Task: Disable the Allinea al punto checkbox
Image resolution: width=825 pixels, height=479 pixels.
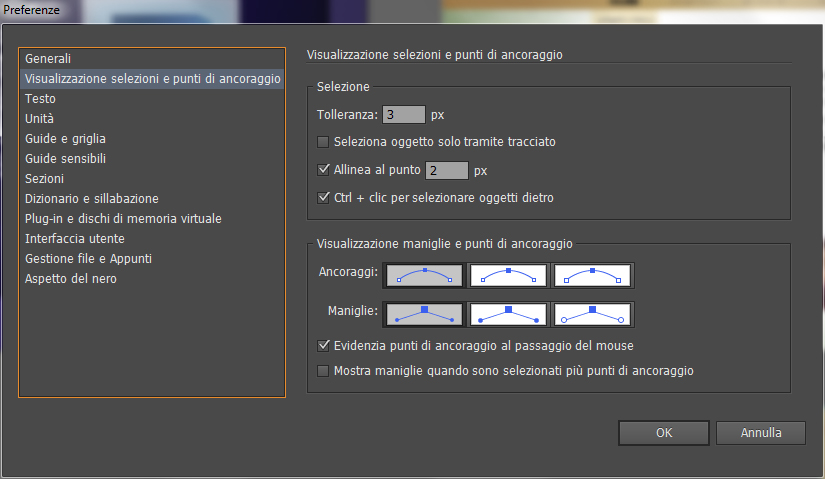Action: click(323, 170)
